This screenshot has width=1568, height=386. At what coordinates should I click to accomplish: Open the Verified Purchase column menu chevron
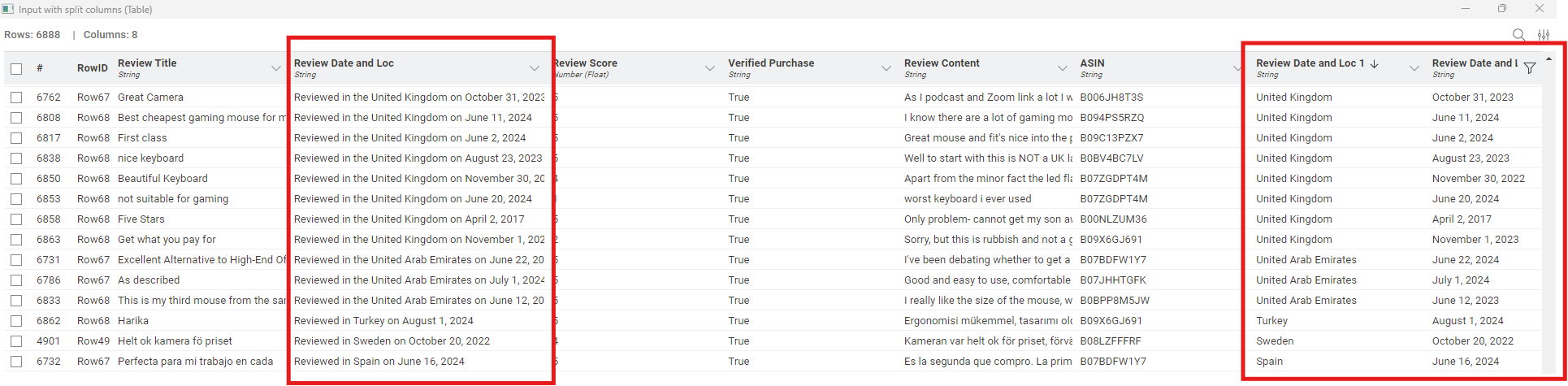[x=886, y=68]
